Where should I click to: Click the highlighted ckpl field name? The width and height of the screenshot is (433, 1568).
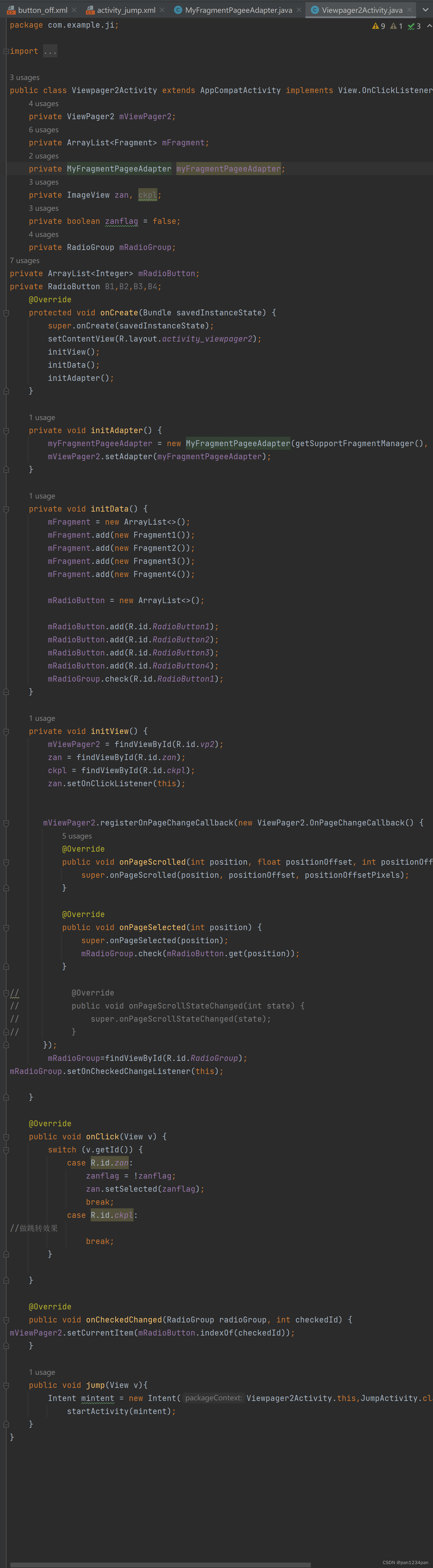click(x=148, y=195)
